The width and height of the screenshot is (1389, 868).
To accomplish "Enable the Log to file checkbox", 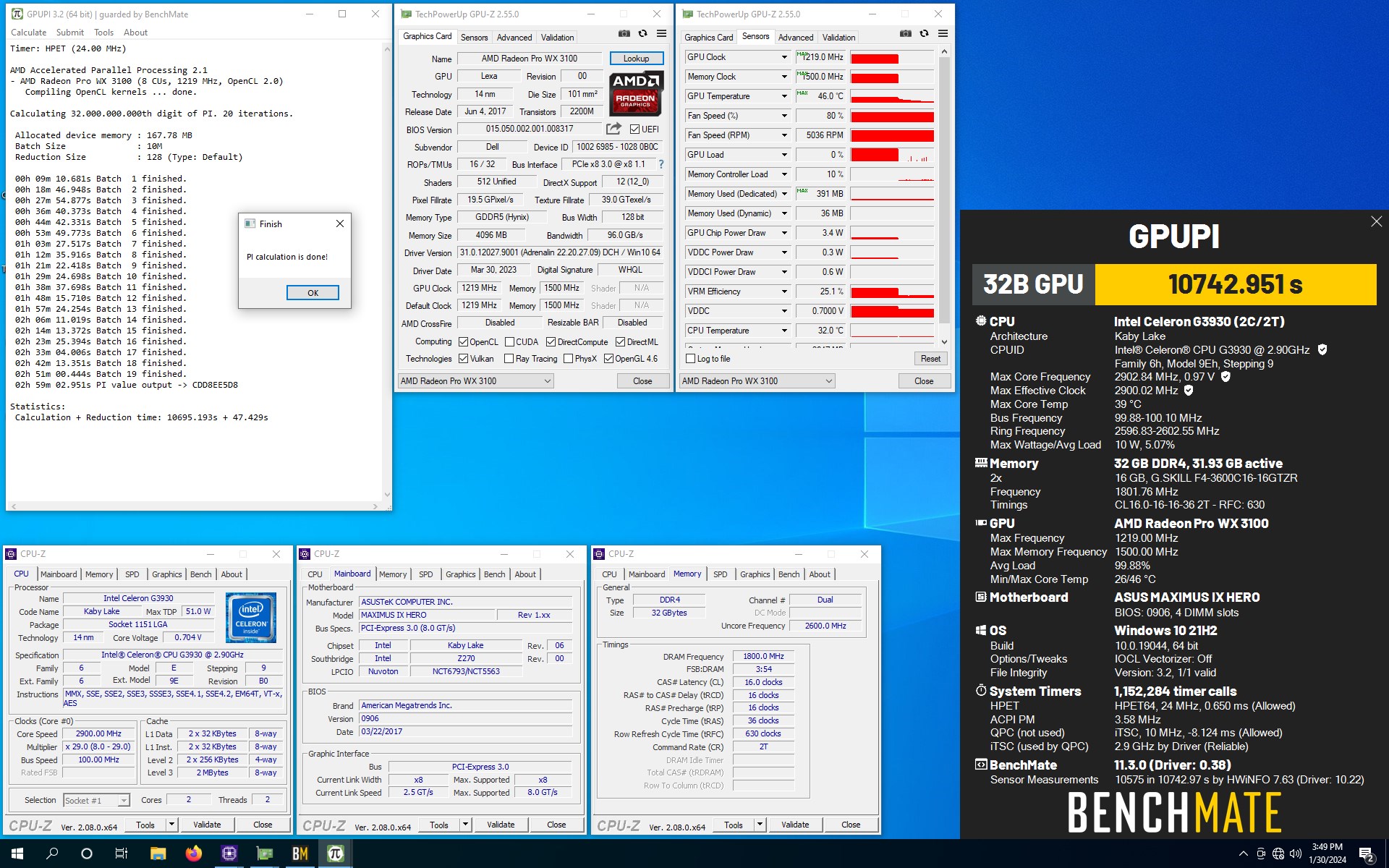I will coord(690,359).
